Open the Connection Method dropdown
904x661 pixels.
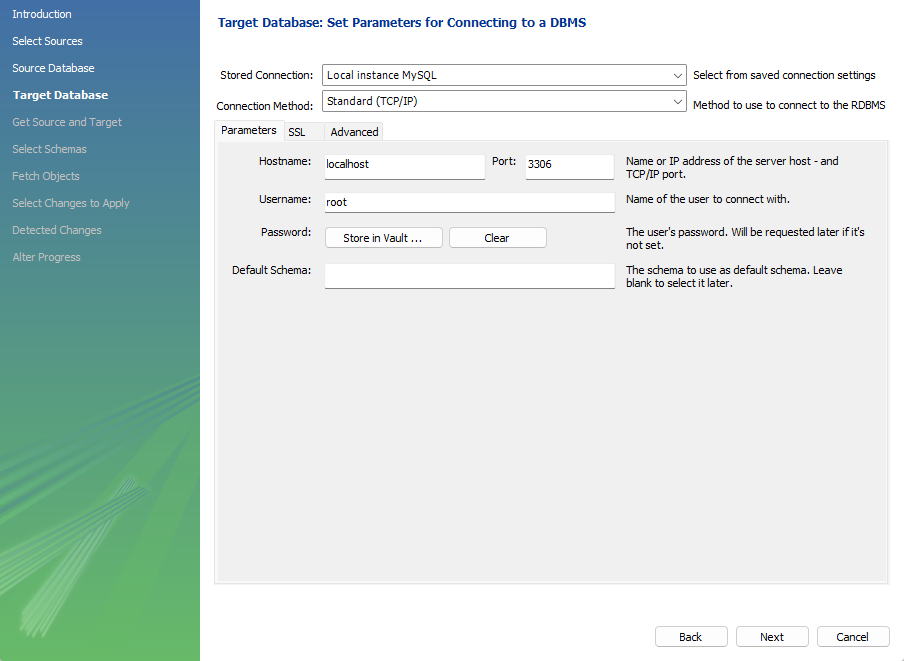point(504,101)
